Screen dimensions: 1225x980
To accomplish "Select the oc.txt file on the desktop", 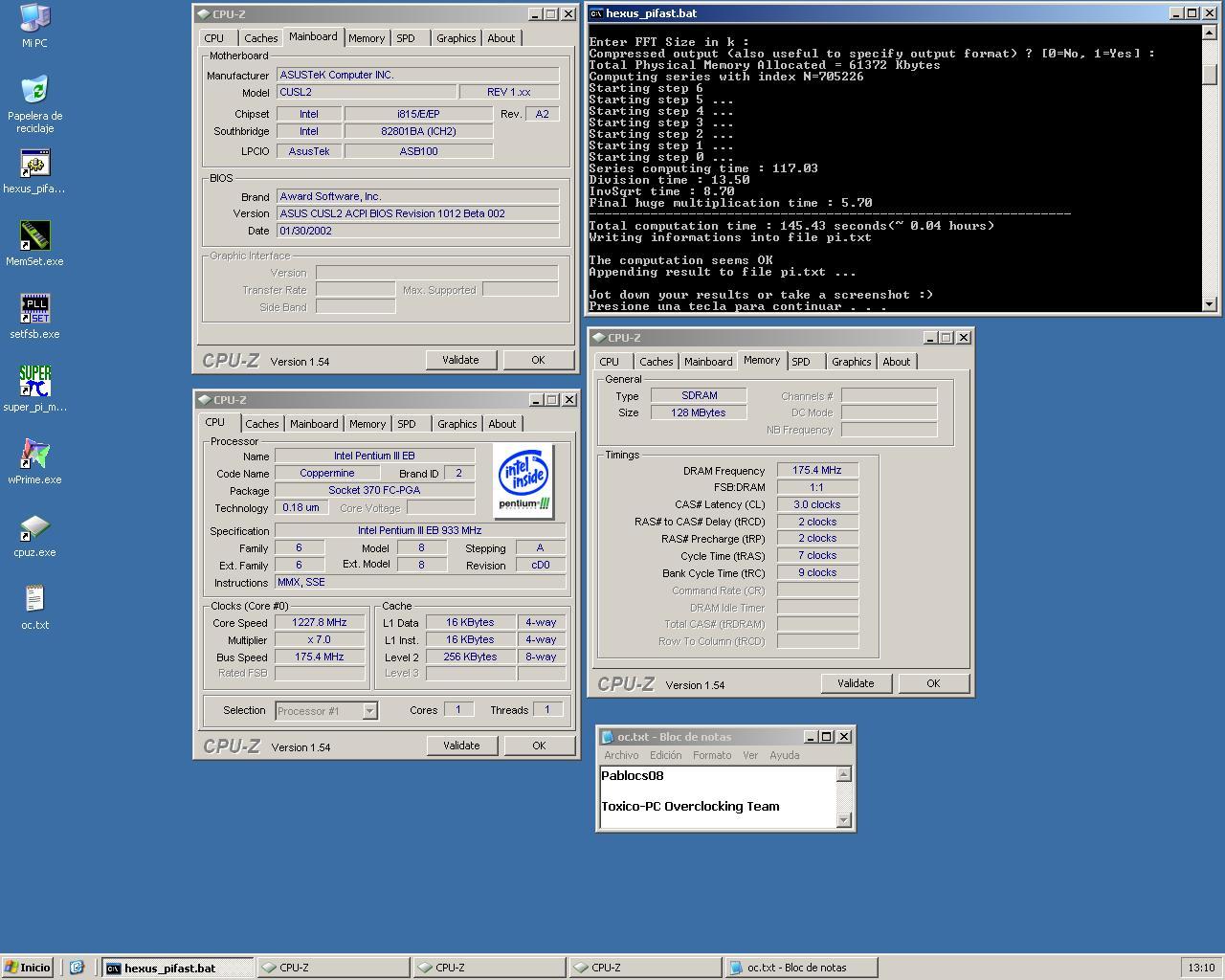I will click(x=34, y=599).
